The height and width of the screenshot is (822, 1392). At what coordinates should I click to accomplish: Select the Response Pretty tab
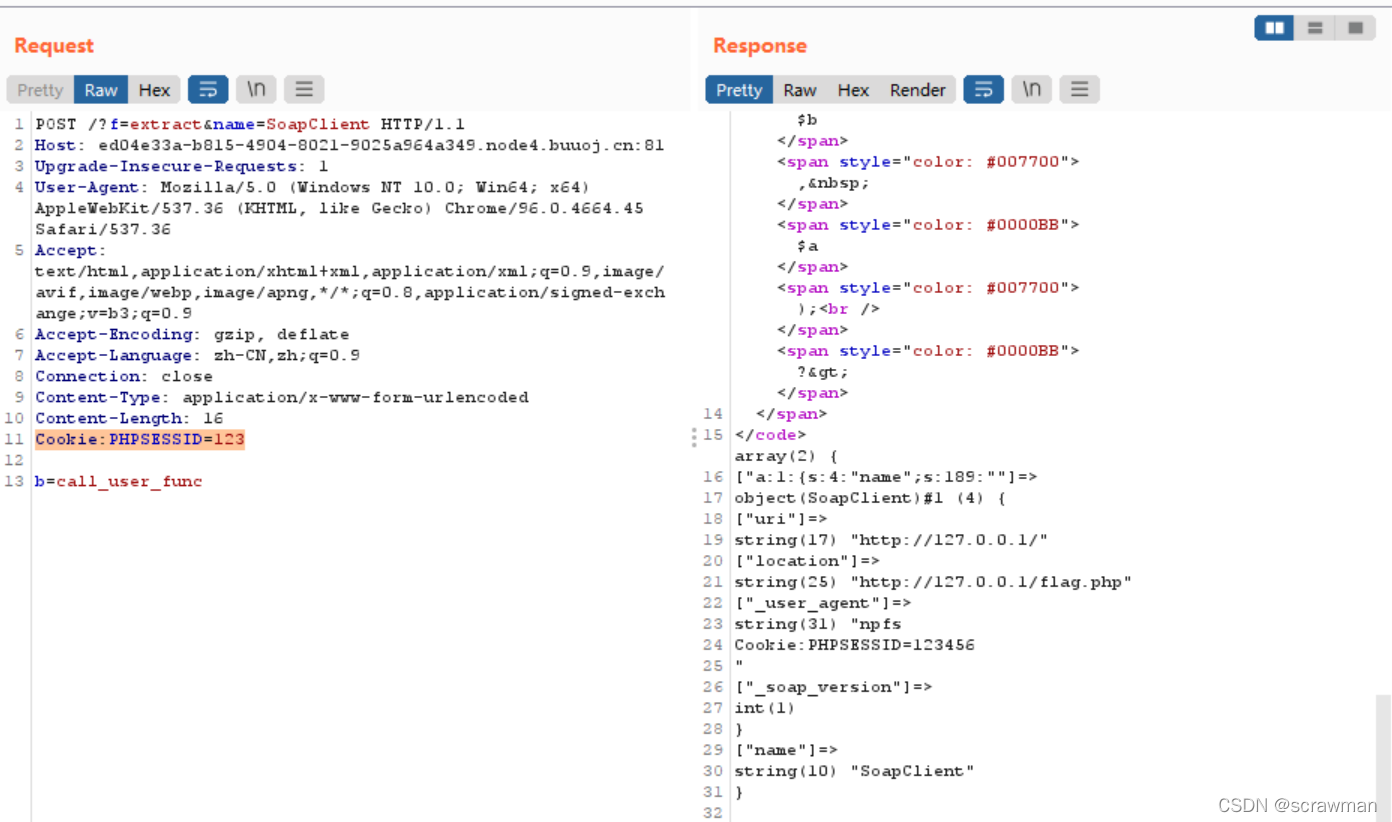(x=739, y=90)
